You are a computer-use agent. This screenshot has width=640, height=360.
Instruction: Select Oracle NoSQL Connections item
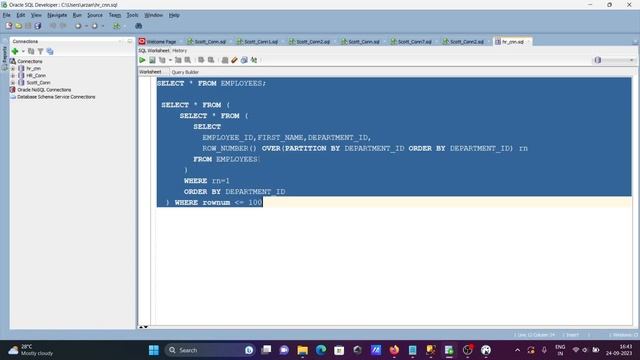pos(44,89)
